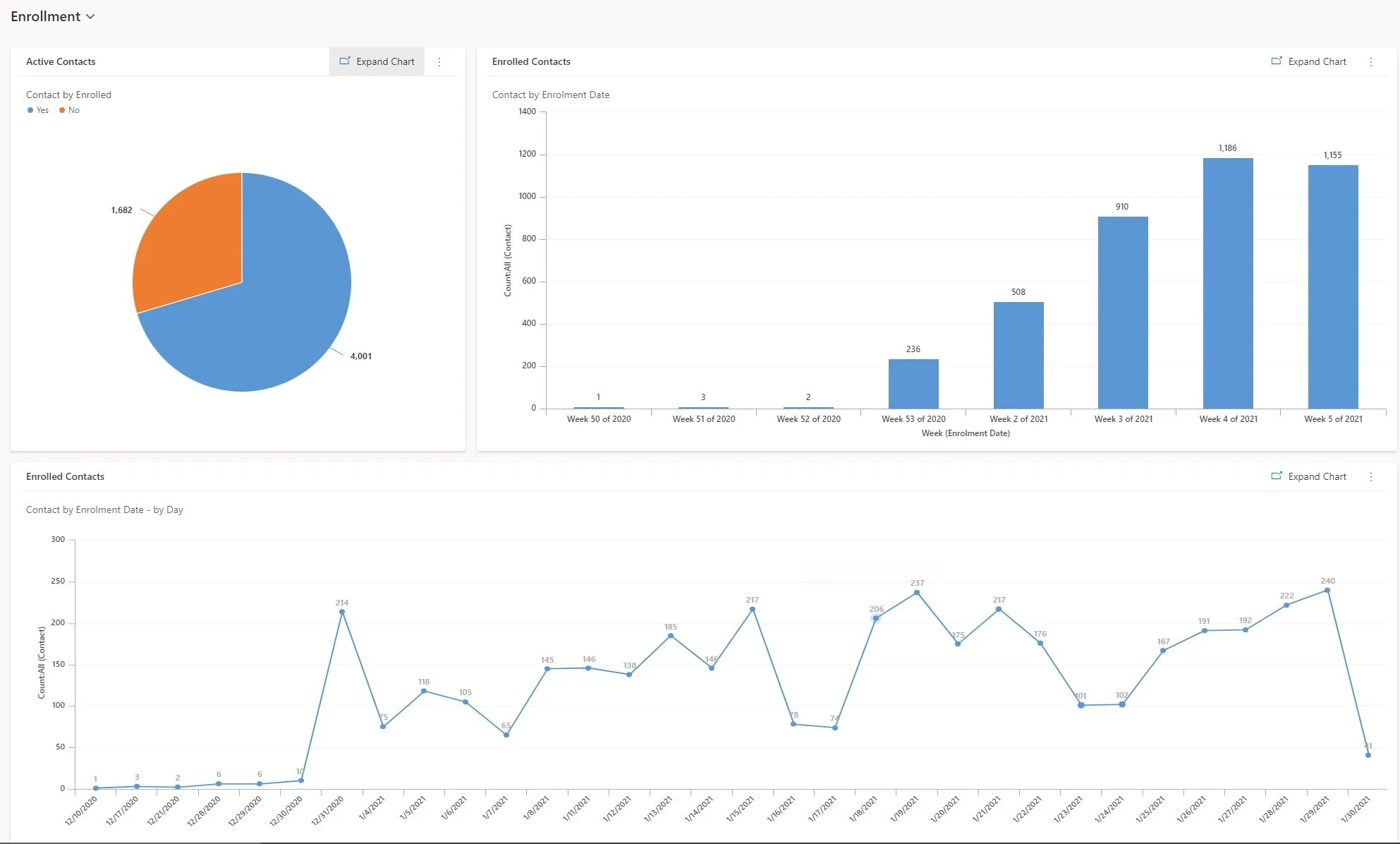Click the highlighted 206 data point on 1/18/2021

click(x=876, y=618)
